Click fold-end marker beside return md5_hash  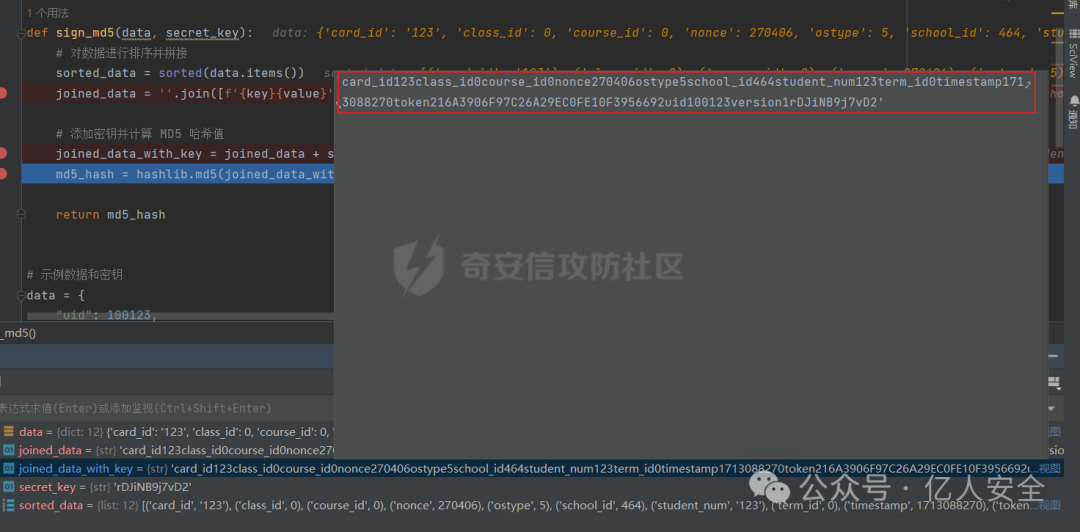pyautogui.click(x=20, y=215)
